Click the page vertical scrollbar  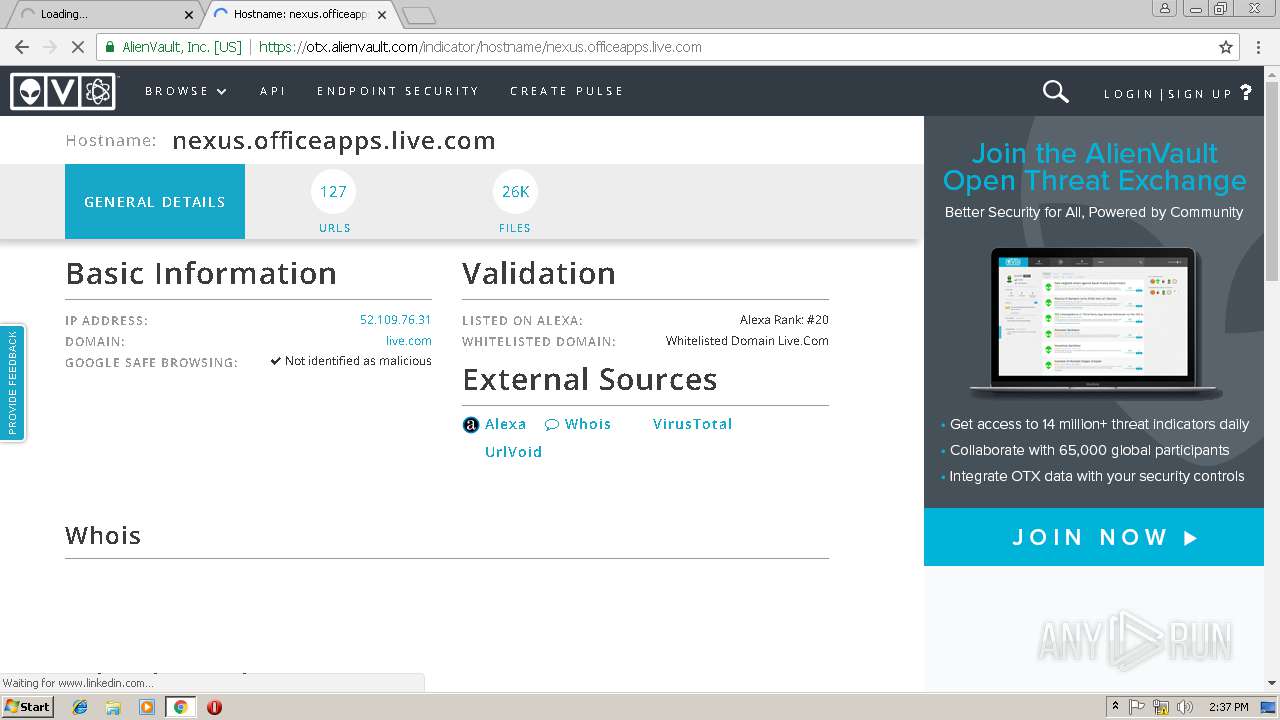[1272, 380]
